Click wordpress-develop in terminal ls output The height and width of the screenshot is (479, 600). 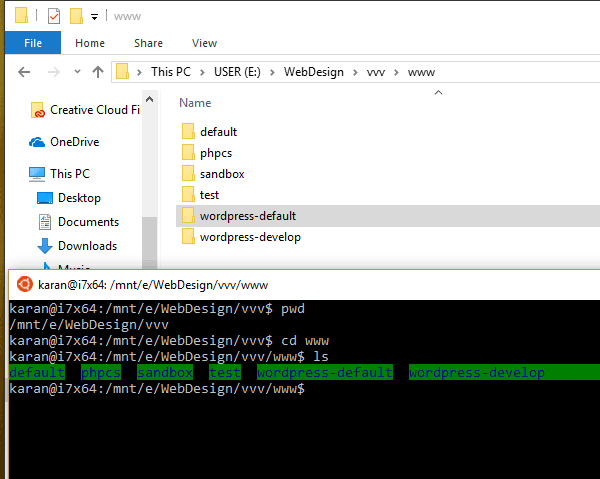476,373
